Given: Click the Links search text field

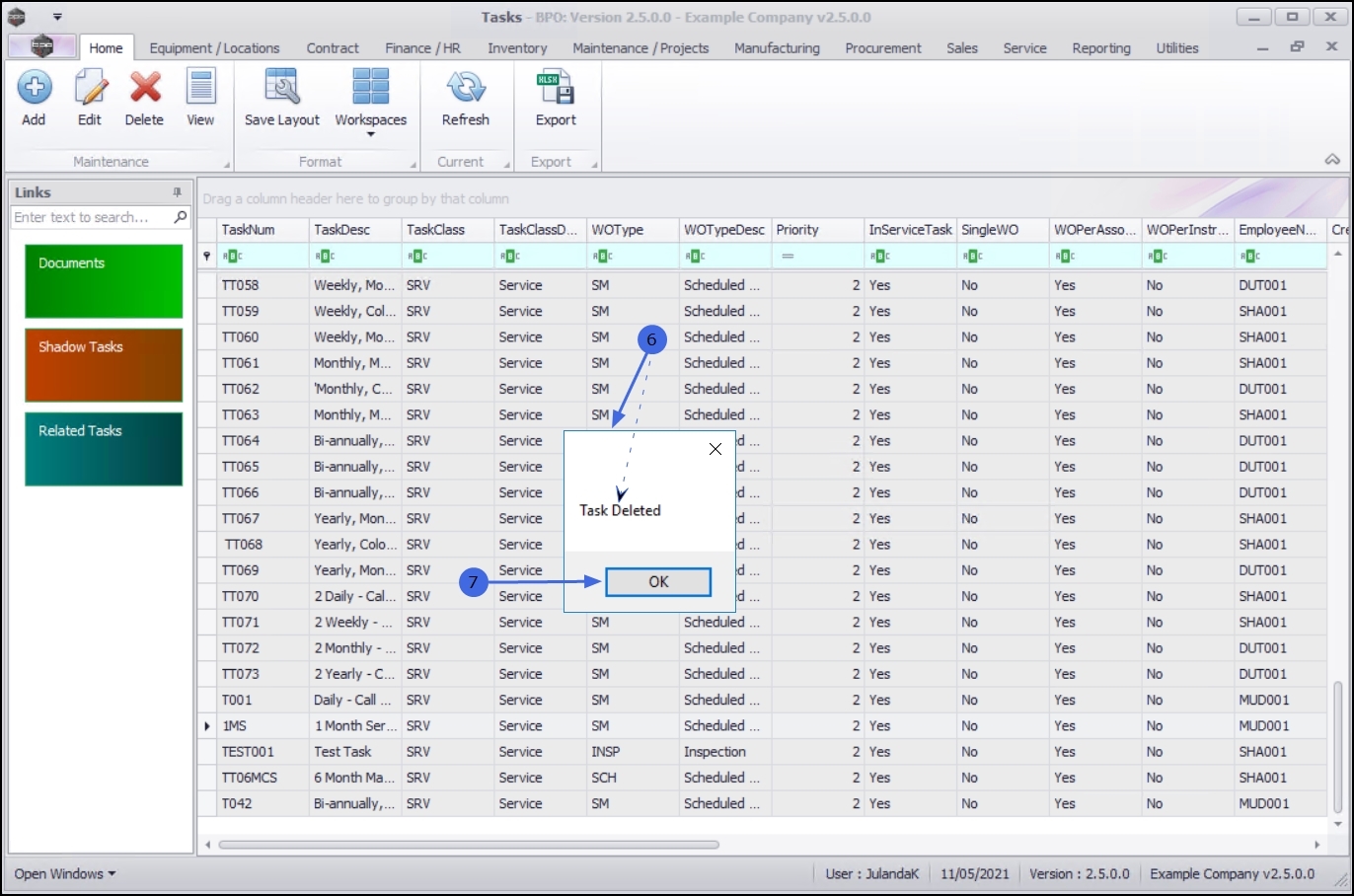Looking at the screenshot, I should tap(89, 217).
